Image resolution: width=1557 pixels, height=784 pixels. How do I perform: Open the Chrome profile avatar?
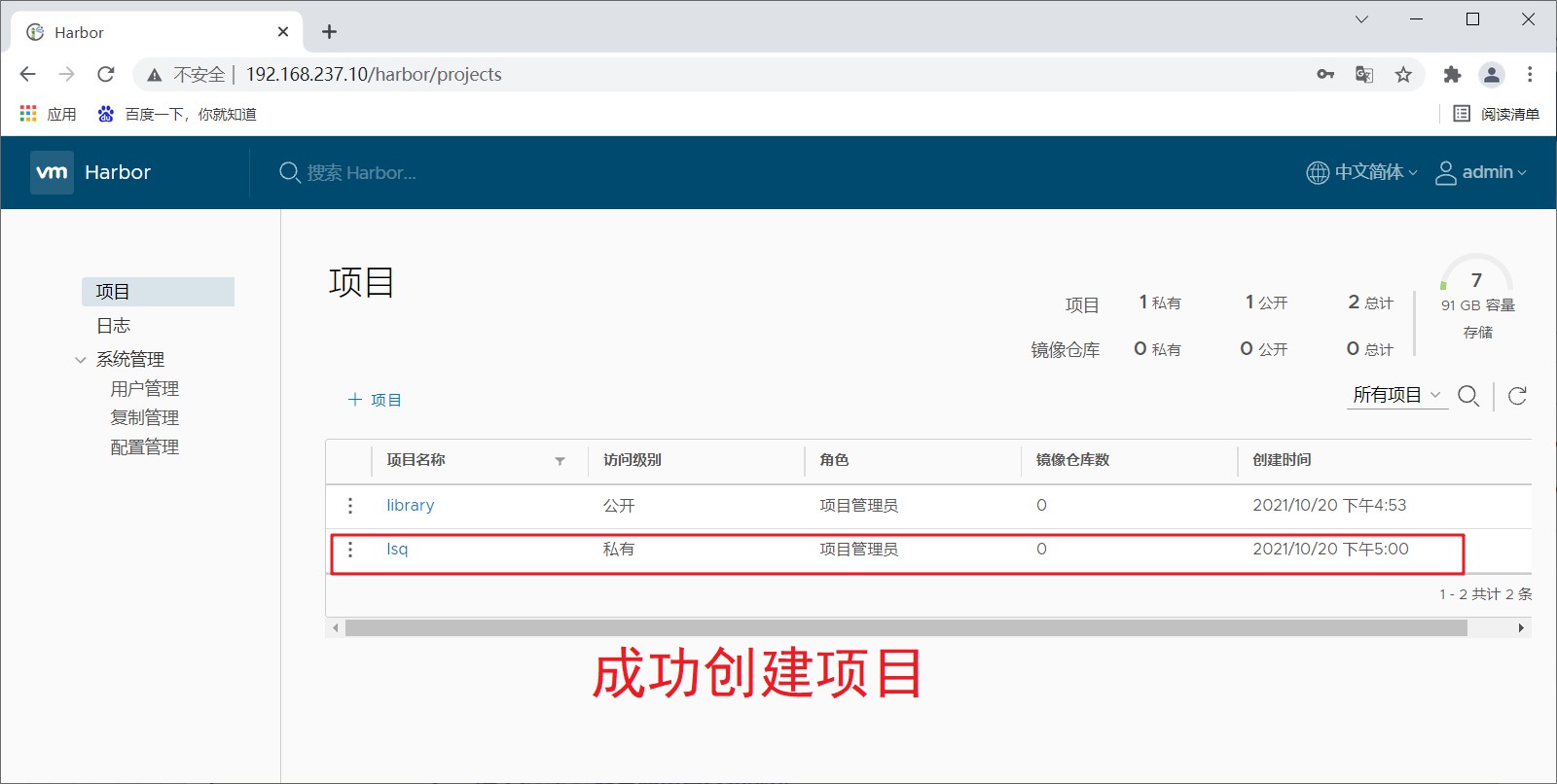point(1491,74)
